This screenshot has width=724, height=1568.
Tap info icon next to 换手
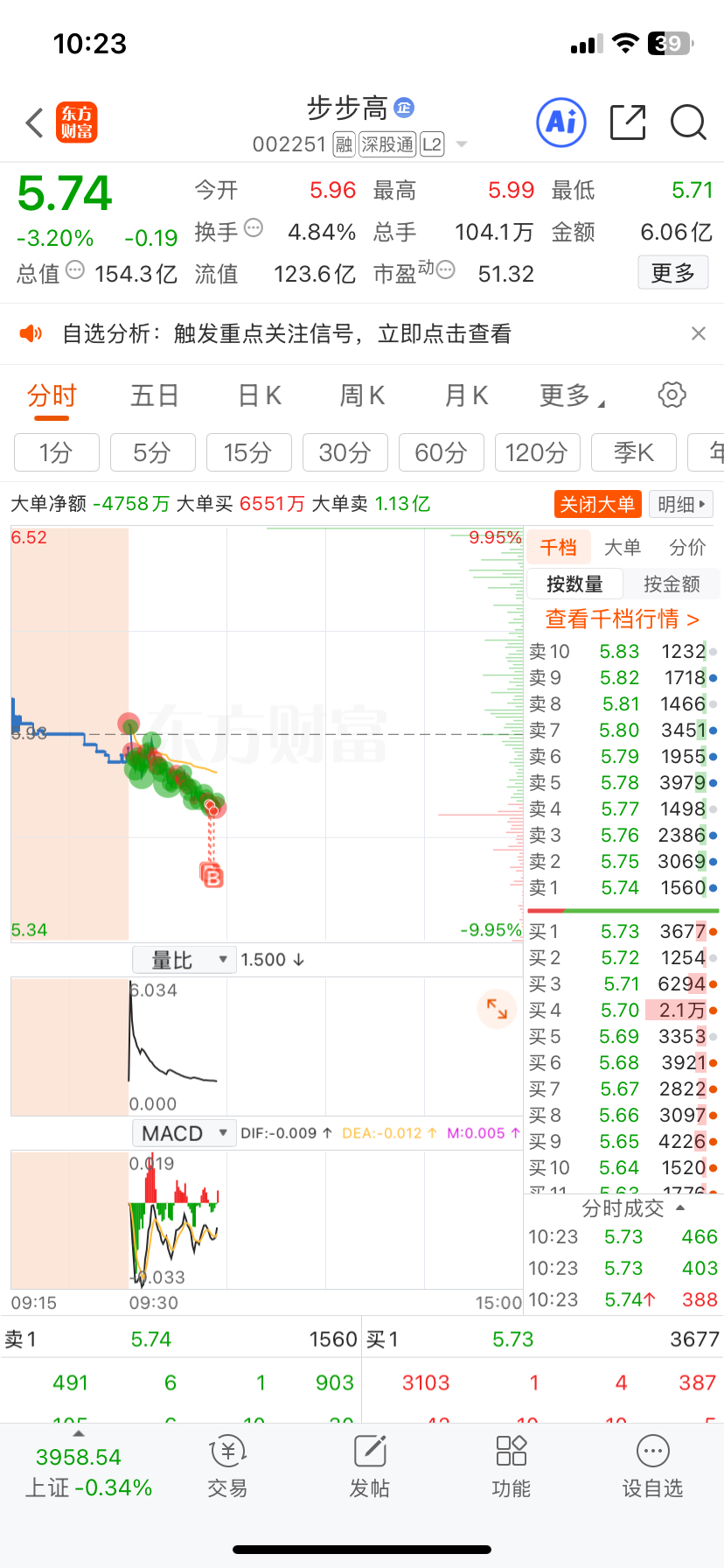(x=254, y=228)
